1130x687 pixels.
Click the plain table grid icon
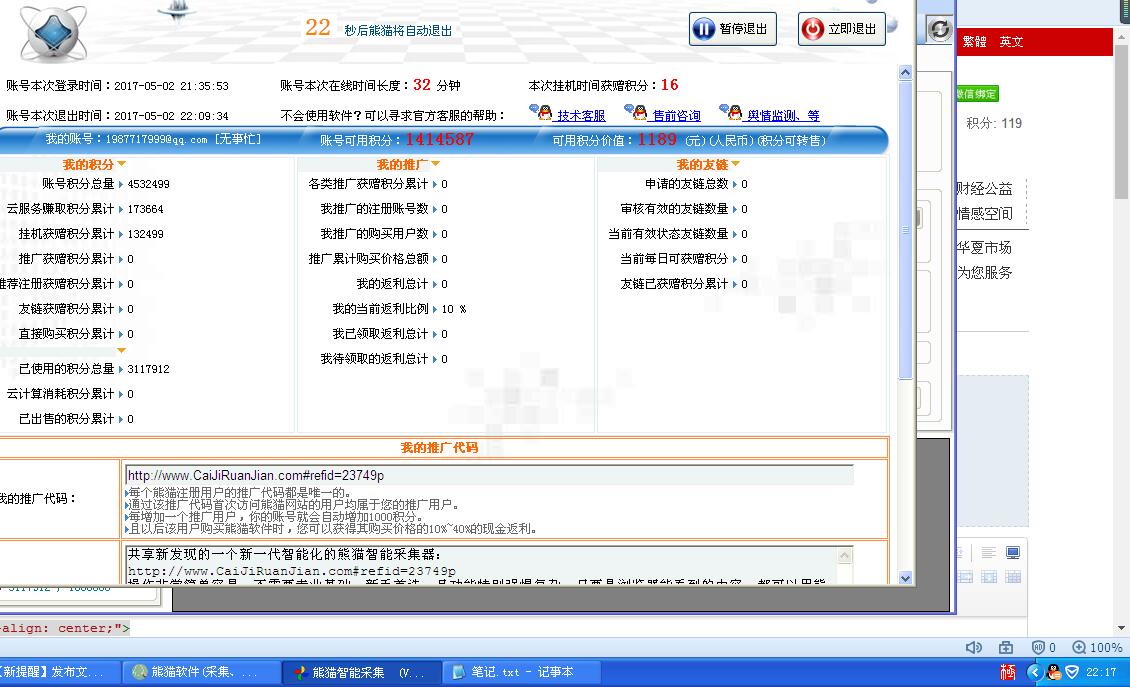click(x=1013, y=577)
